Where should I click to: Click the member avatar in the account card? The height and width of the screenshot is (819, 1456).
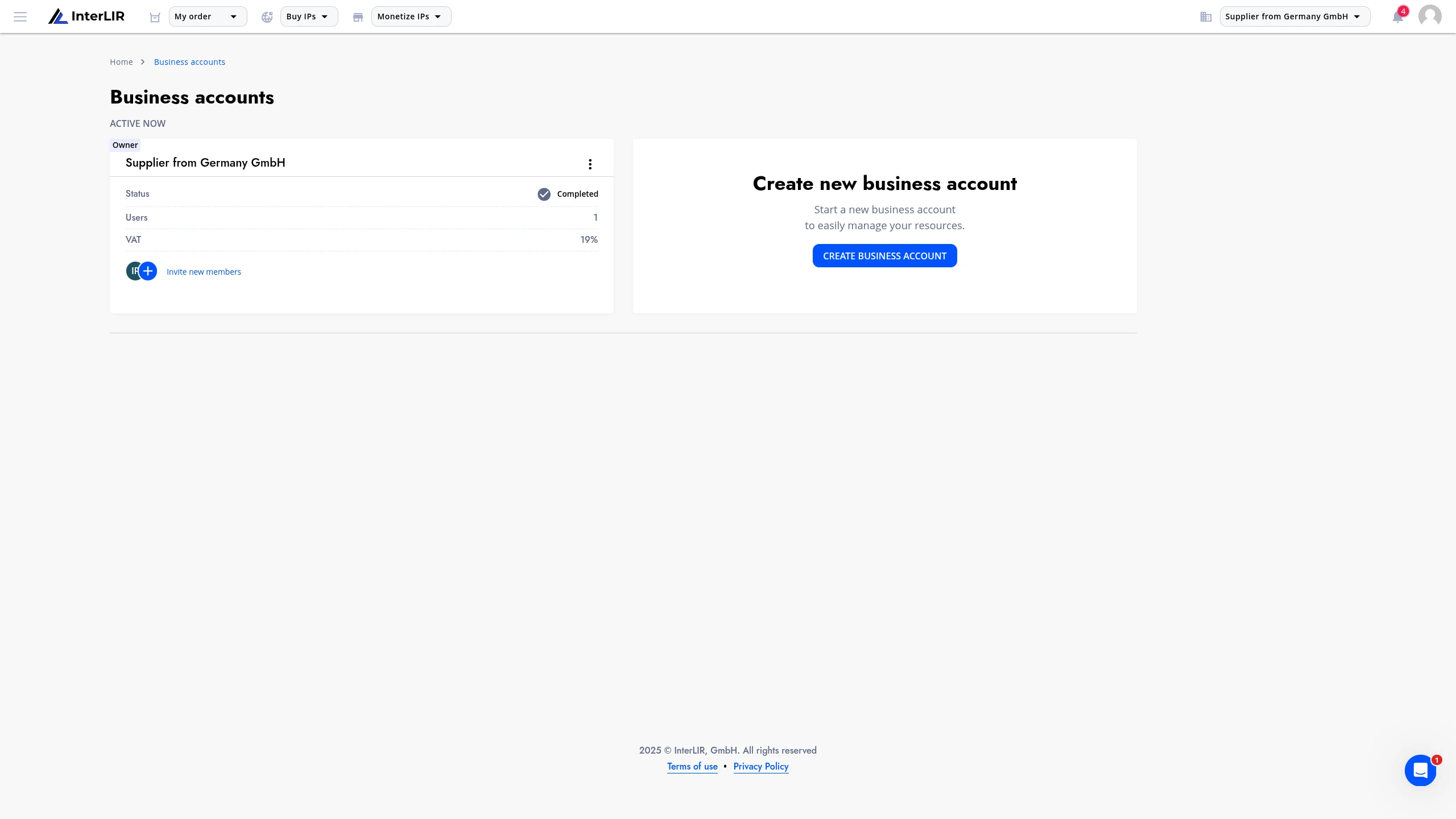[133, 271]
